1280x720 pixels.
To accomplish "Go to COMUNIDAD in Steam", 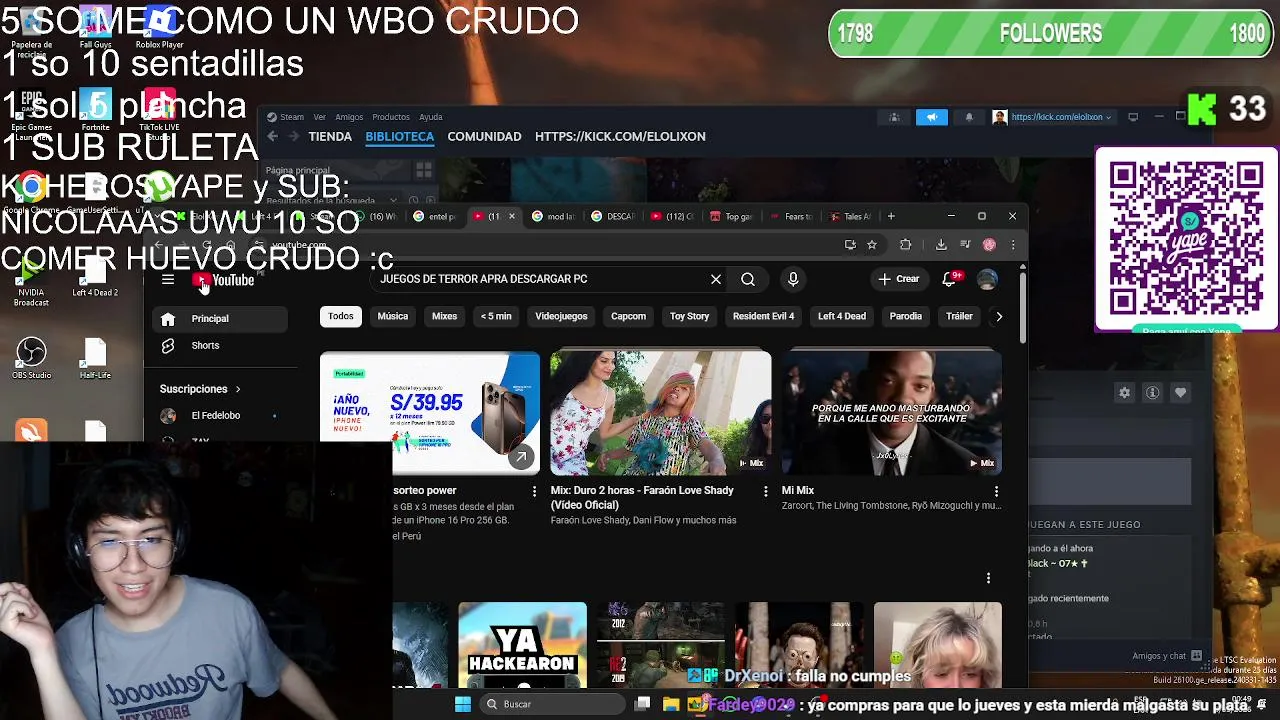I will [484, 137].
